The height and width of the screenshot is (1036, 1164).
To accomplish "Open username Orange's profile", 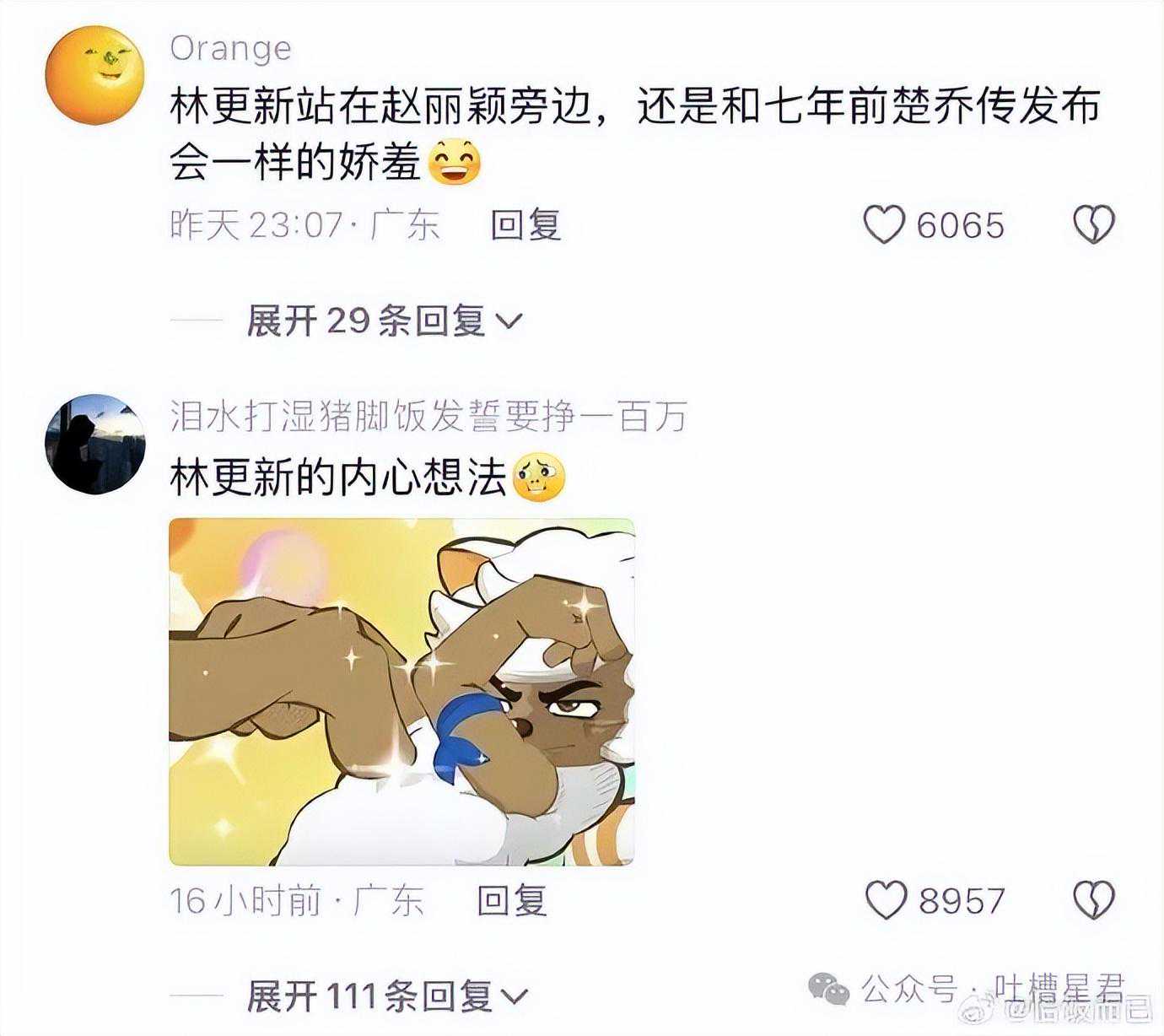I will pos(231,49).
